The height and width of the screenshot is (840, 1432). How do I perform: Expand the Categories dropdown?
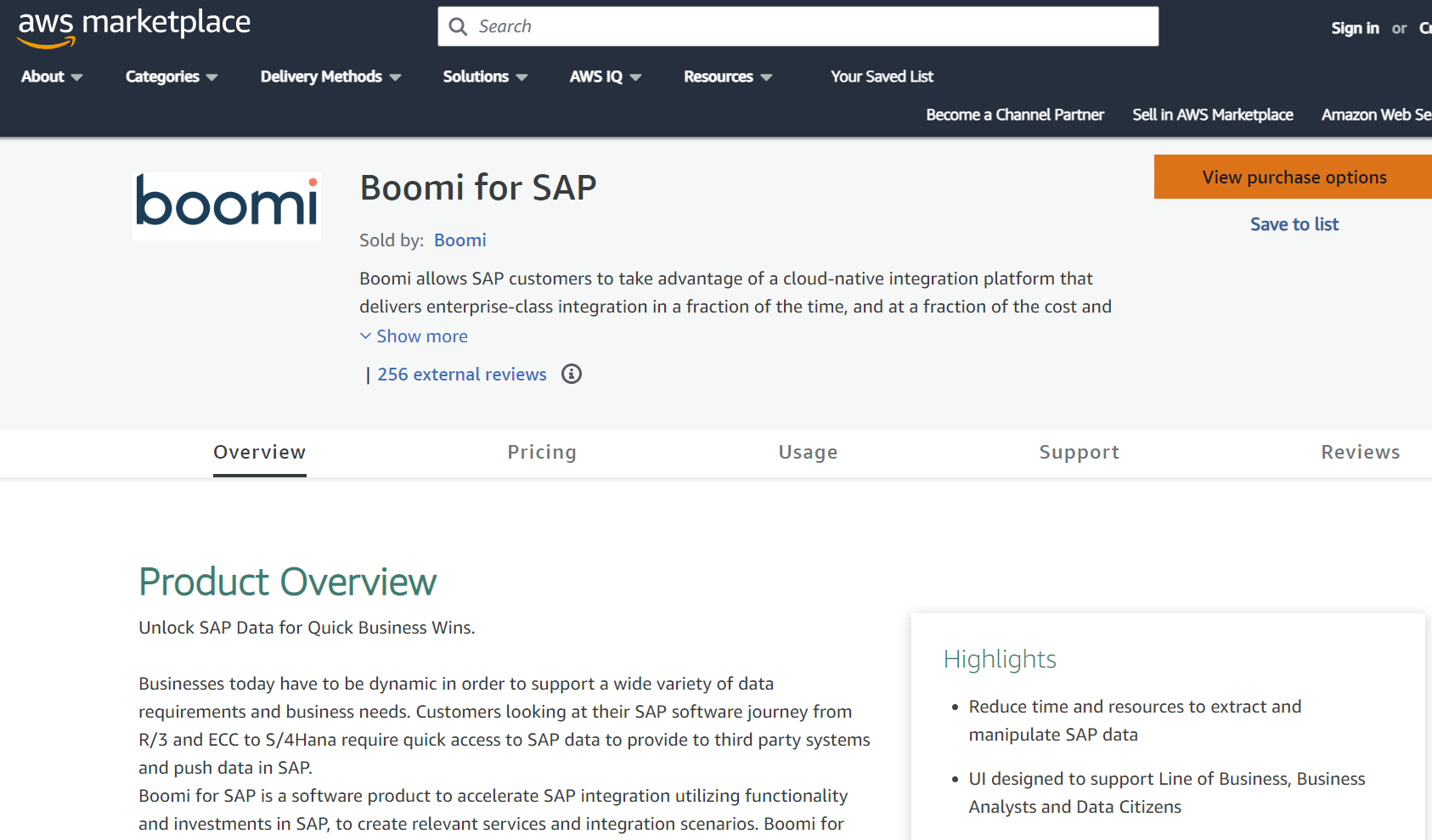pos(169,76)
